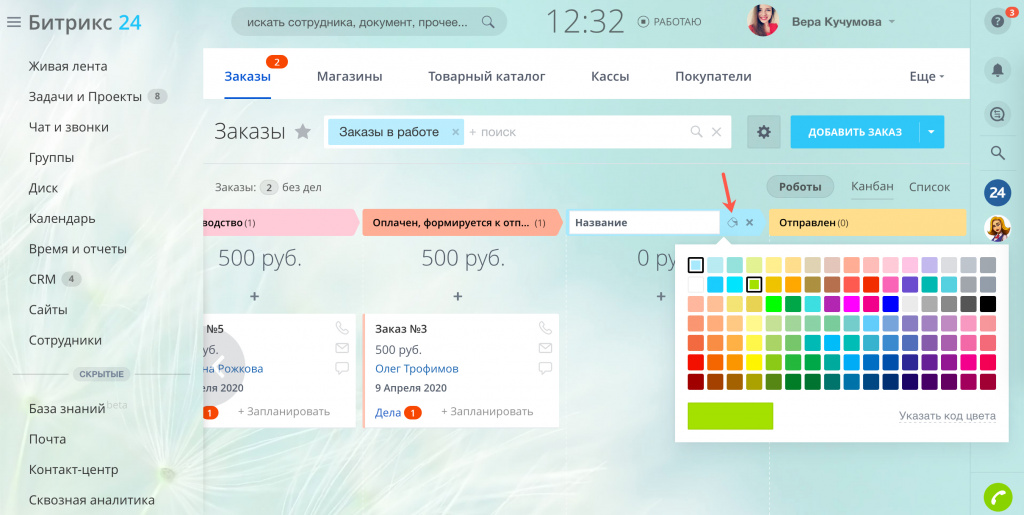Viewport: 1024px width, 515px height.
Task: Click Название stage name field
Action: (645, 223)
